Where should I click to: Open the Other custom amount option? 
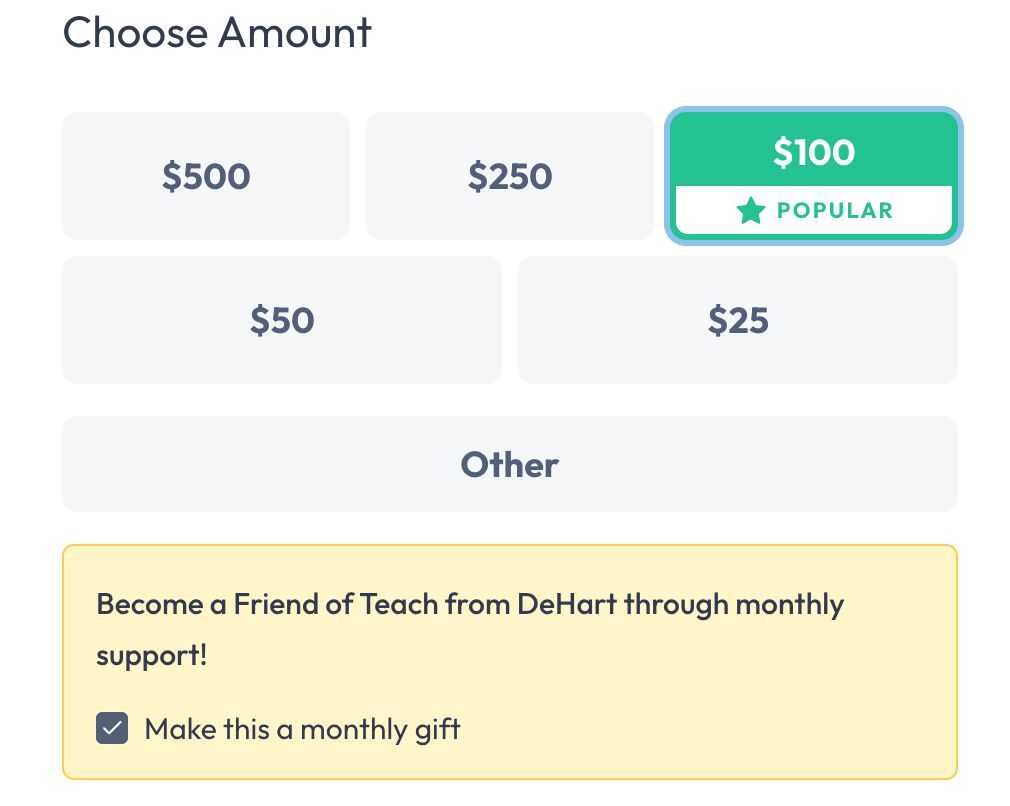[510, 464]
